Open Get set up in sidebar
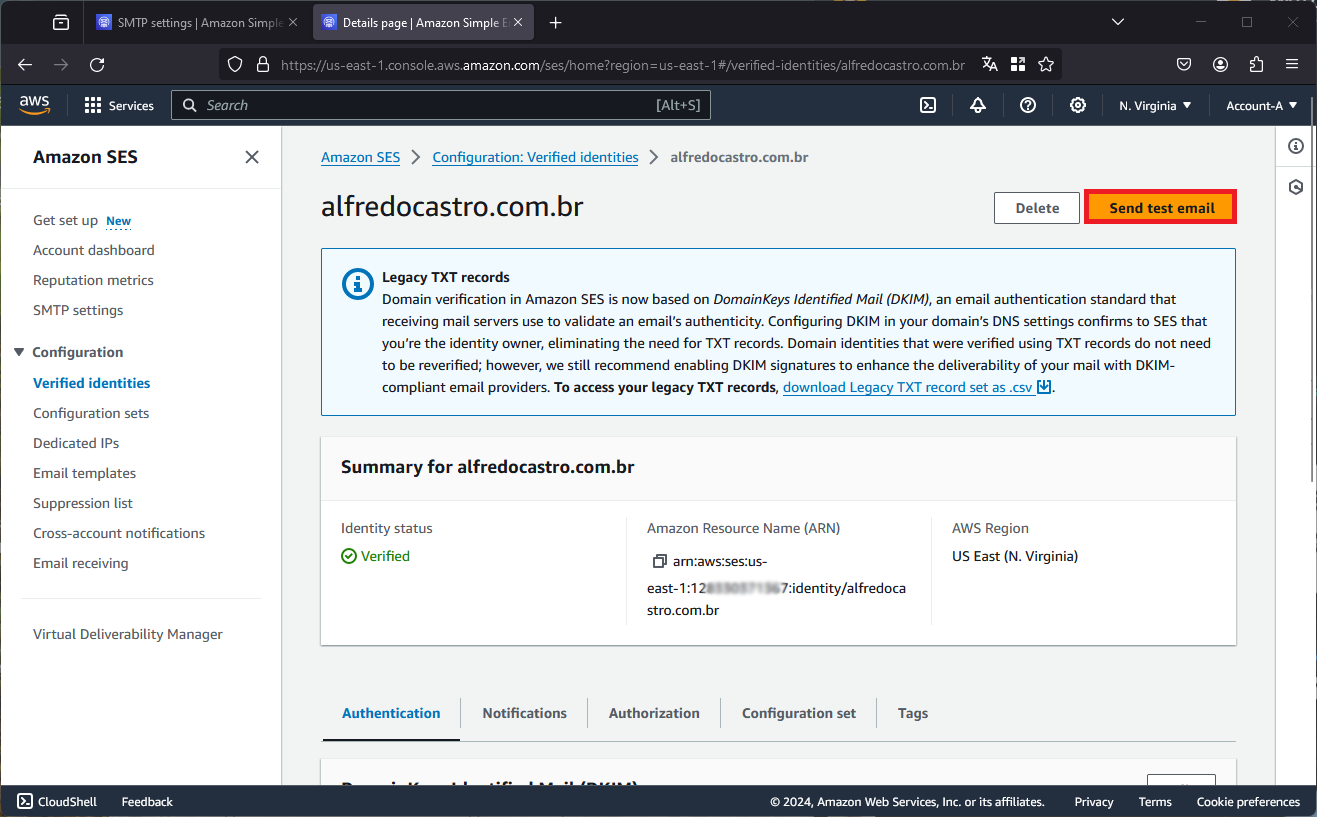 [65, 220]
